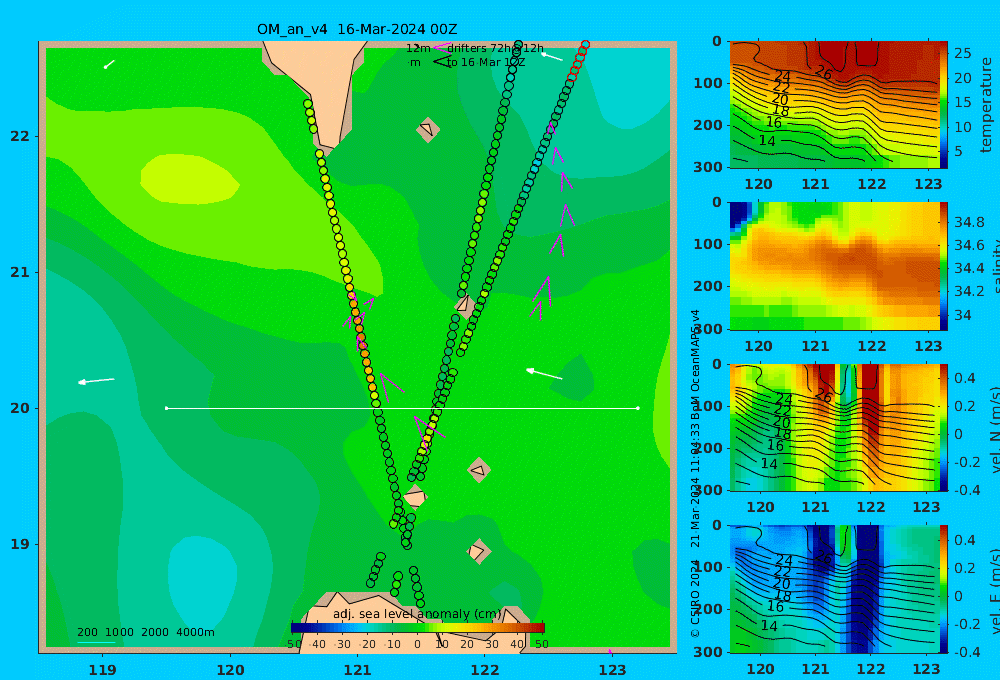
Task: Open the salinity depth section panel
Action: tap(834, 266)
